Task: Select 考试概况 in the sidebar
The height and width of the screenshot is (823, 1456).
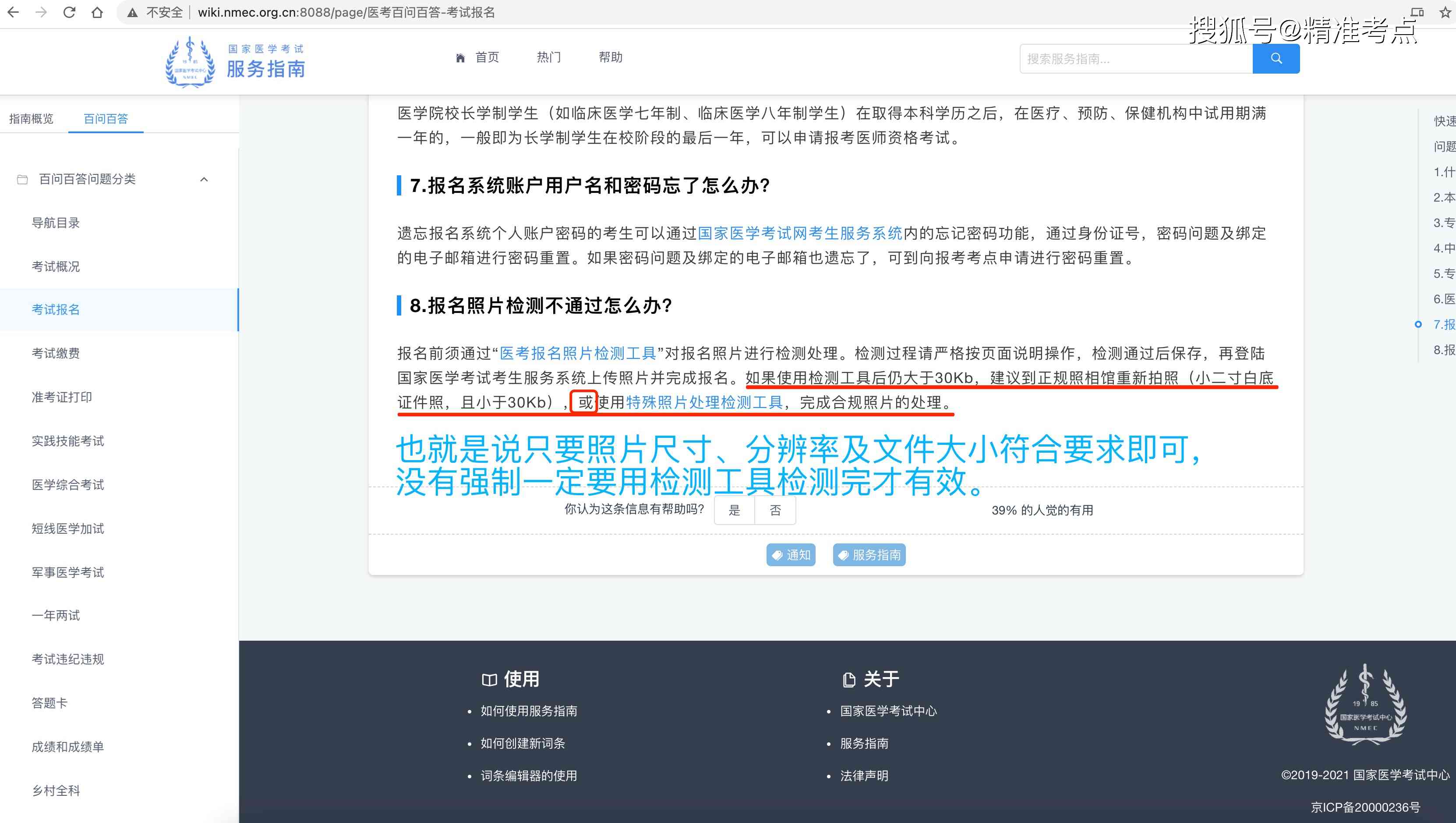Action: pyautogui.click(x=55, y=266)
